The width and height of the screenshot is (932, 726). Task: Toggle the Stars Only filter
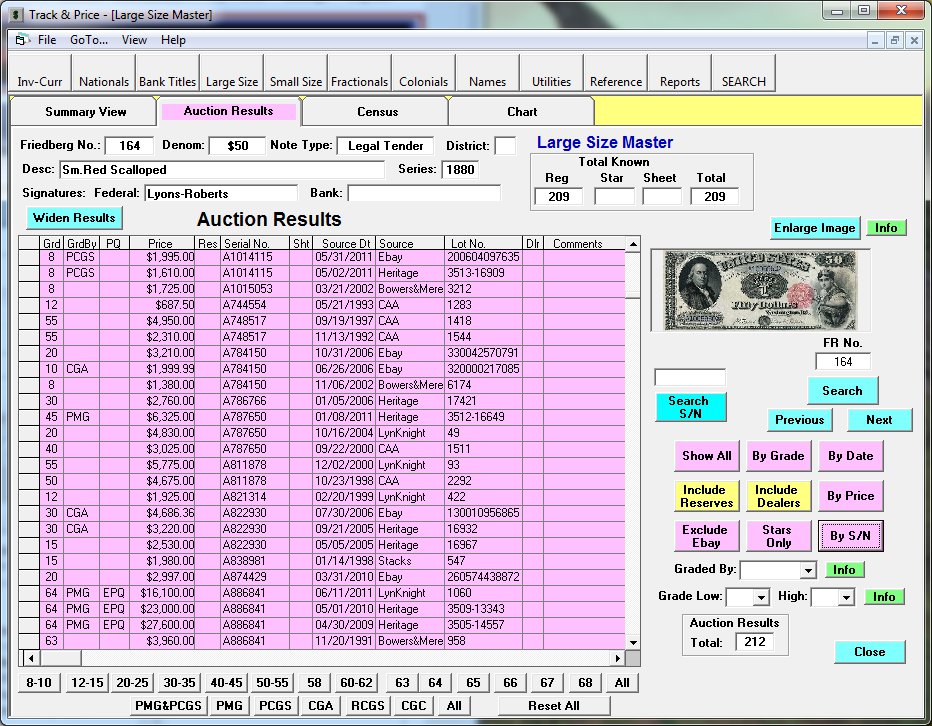(x=778, y=536)
